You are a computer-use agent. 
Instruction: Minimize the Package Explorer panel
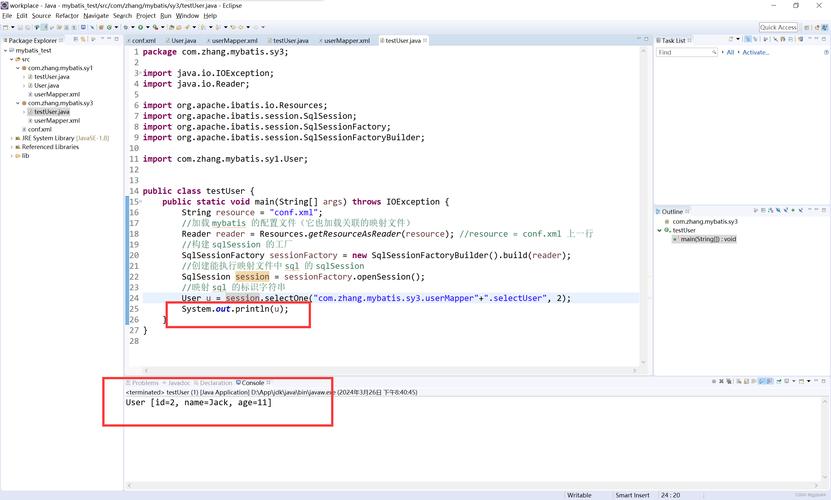[x=108, y=40]
